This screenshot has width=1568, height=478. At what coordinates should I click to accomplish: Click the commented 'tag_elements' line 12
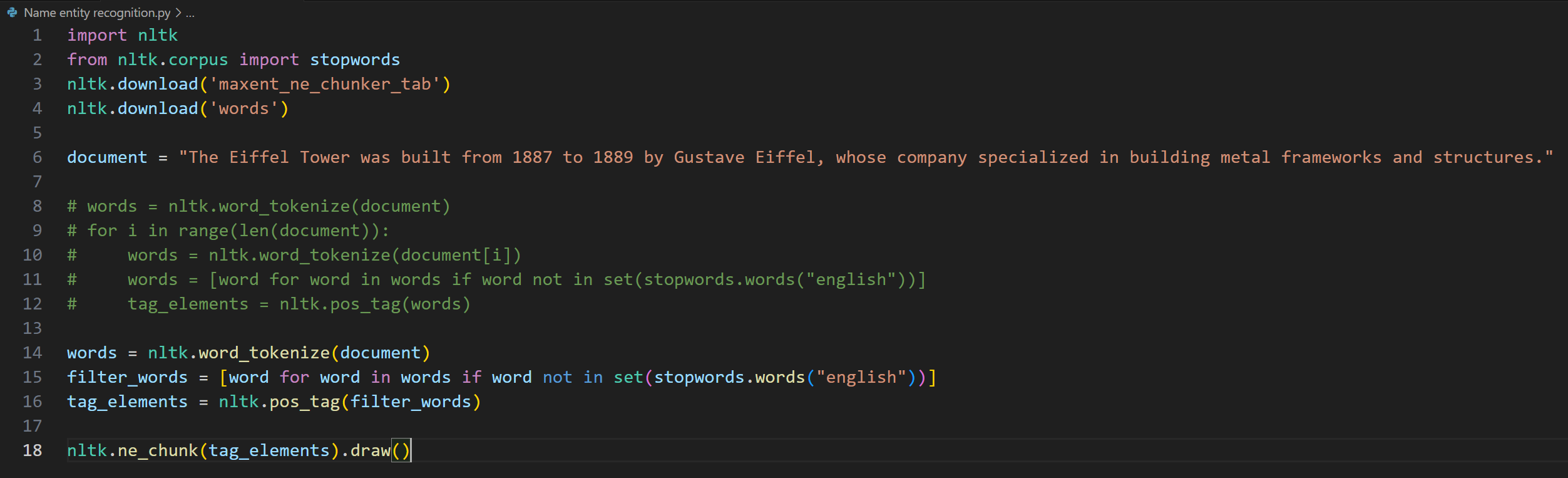(x=269, y=304)
